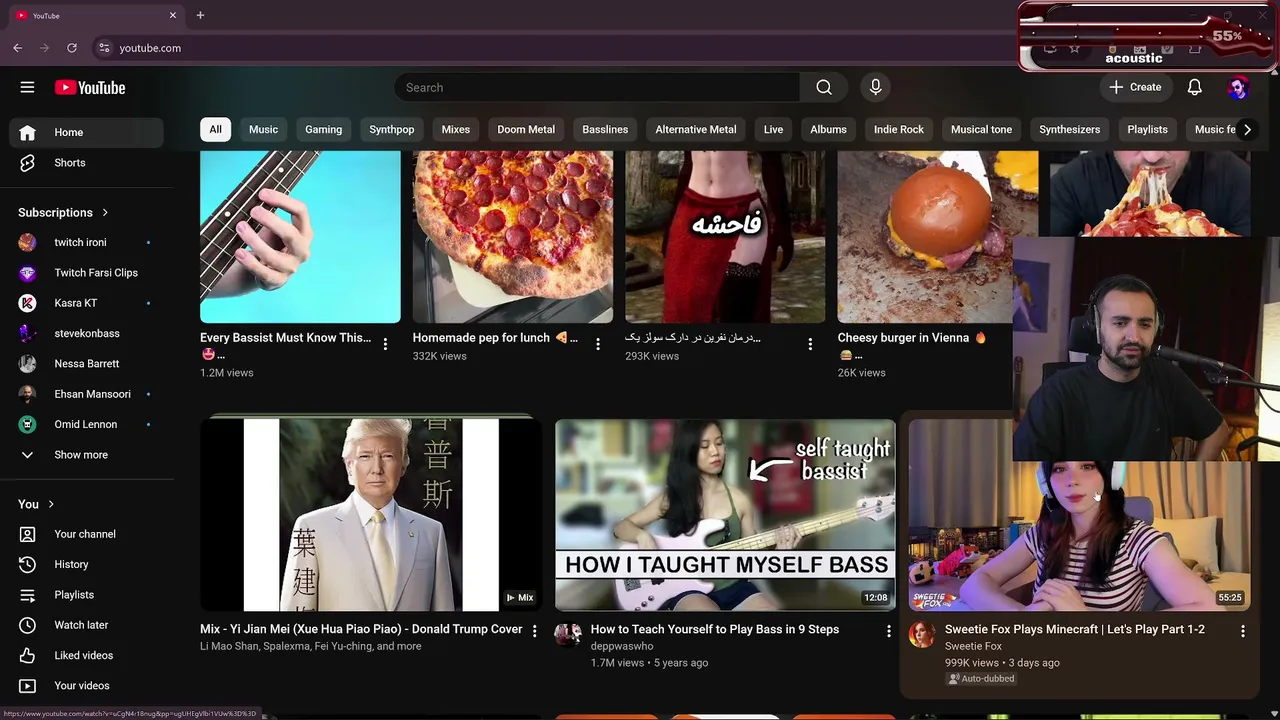
Task: Start voice search with microphone icon
Action: 875,88
